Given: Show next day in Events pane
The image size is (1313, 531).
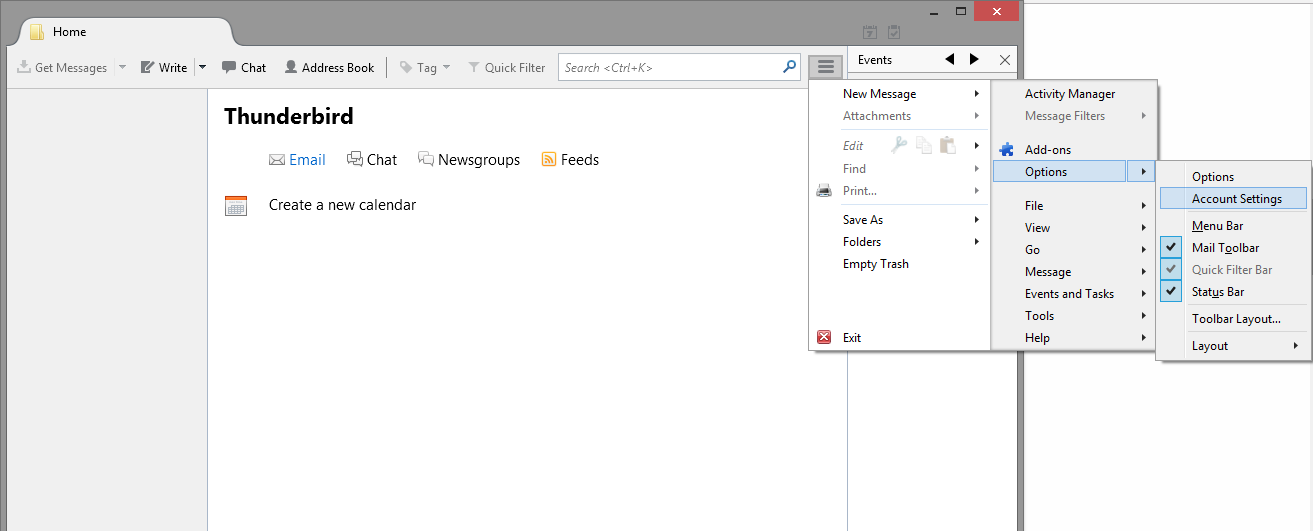Looking at the screenshot, I should click(975, 59).
